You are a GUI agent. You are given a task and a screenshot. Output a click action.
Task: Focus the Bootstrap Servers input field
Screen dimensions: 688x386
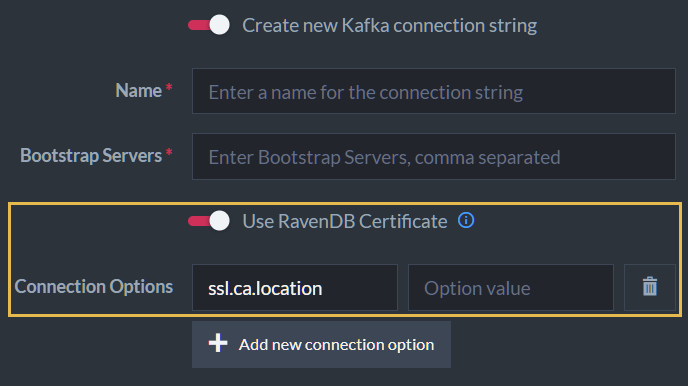pyautogui.click(x=434, y=157)
